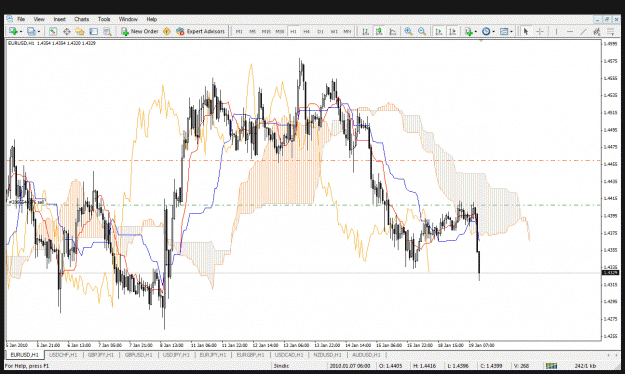The height and width of the screenshot is (374, 625).
Task: Click the Zoom In magnifier icon
Action: pyautogui.click(x=408, y=31)
